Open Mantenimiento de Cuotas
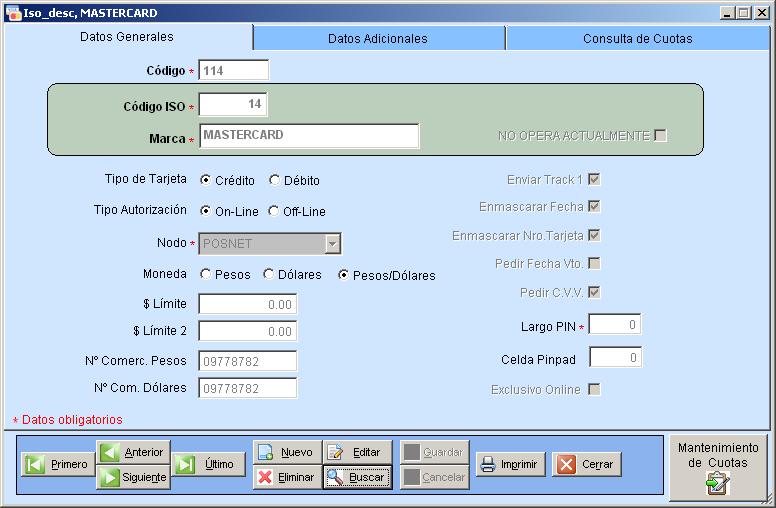The height and width of the screenshot is (508, 776). [x=719, y=467]
